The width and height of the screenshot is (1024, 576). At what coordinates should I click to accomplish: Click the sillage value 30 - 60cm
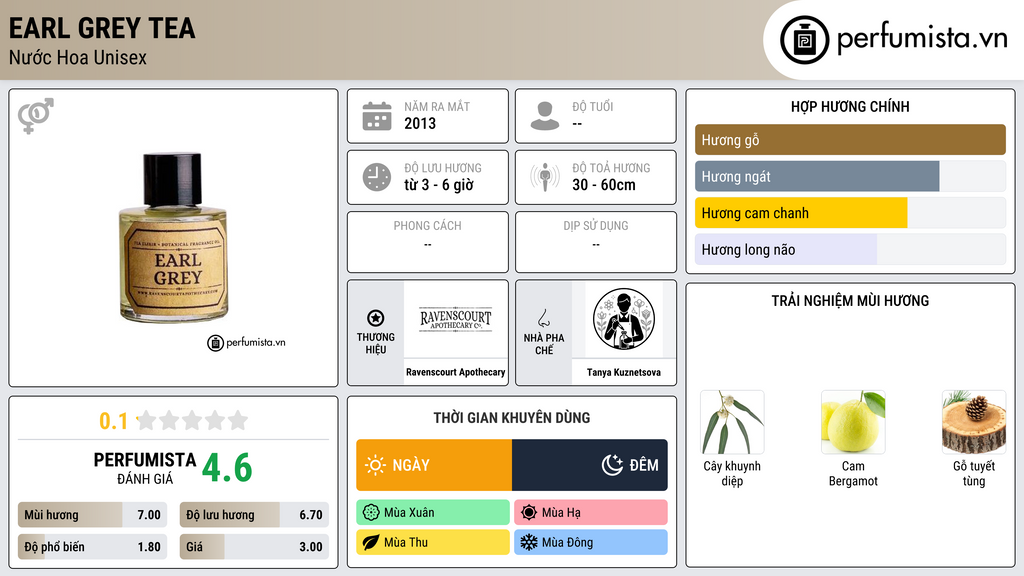(604, 185)
